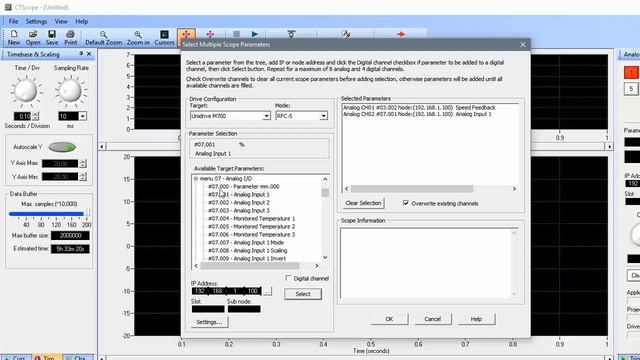The image size is (640, 360).
Task: Click the New file toolbar icon
Action: 13,34
